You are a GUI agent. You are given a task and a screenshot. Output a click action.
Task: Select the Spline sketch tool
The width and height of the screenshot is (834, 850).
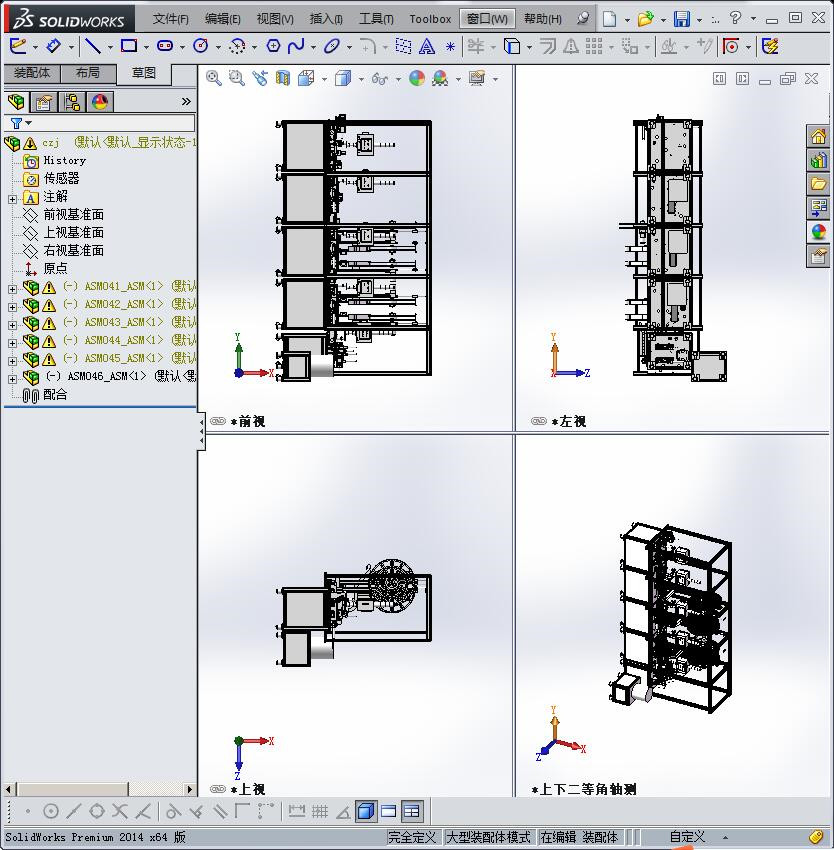pos(296,47)
